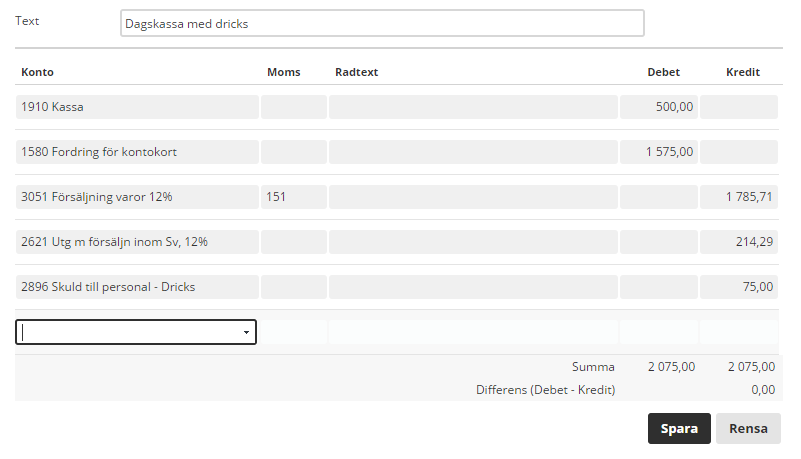
Task: Click the Moms field showing 151
Action: [x=293, y=197]
